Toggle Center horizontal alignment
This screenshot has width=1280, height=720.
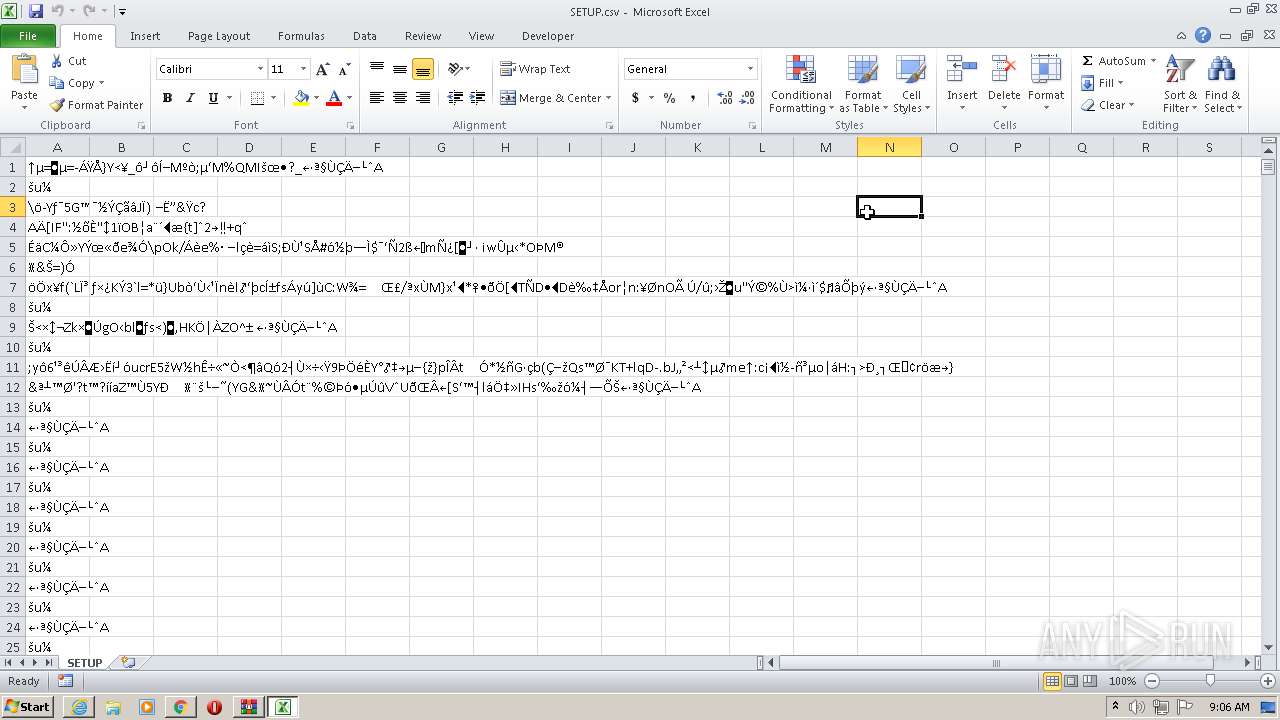click(400, 98)
